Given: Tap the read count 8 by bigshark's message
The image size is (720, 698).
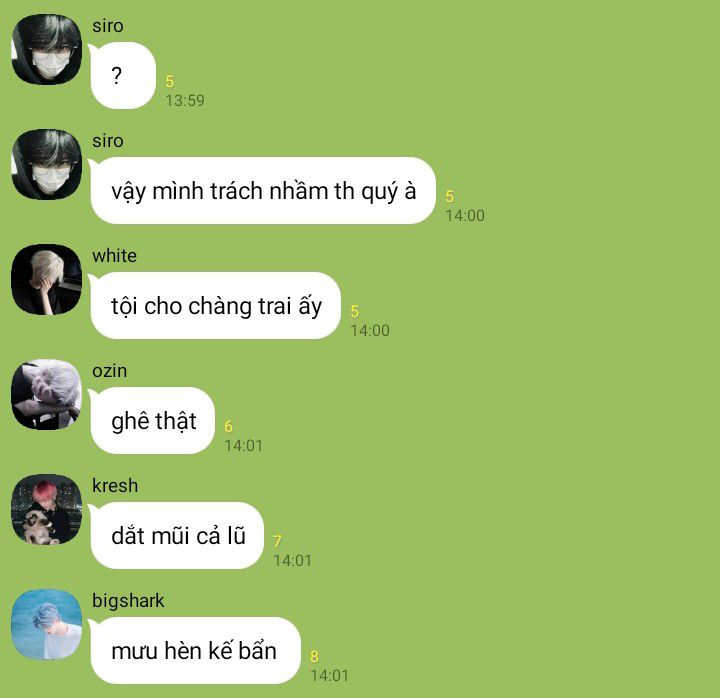Looking at the screenshot, I should coord(315,657).
